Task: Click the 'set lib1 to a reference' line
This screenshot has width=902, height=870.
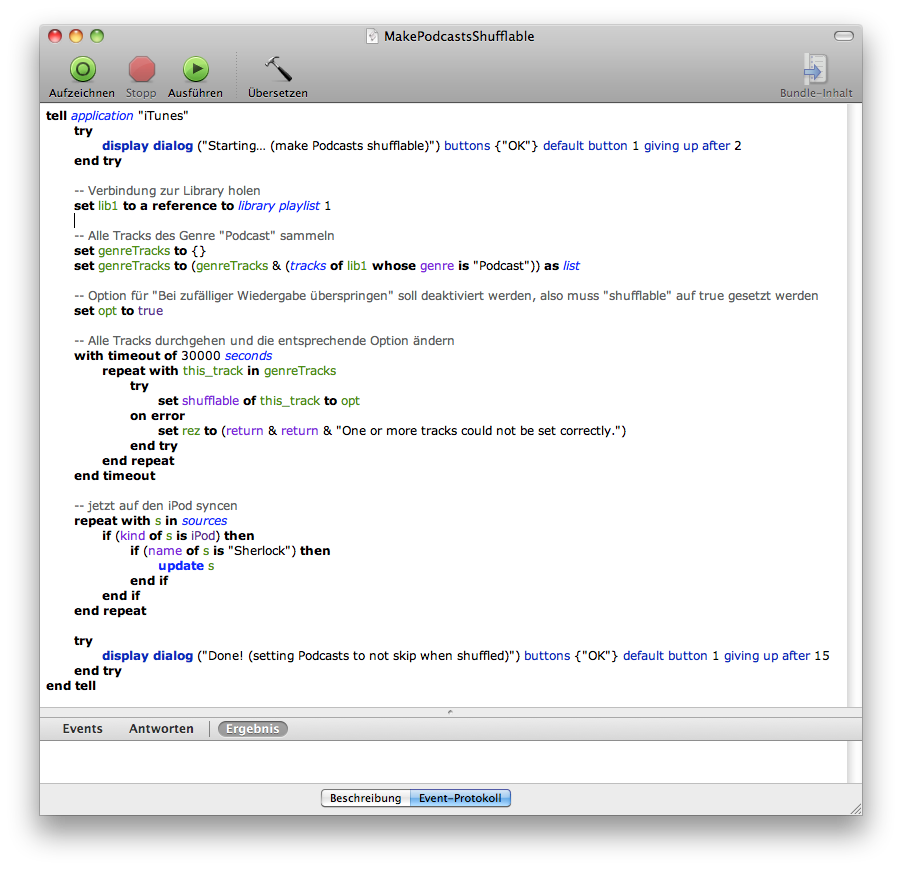Action: coord(202,205)
